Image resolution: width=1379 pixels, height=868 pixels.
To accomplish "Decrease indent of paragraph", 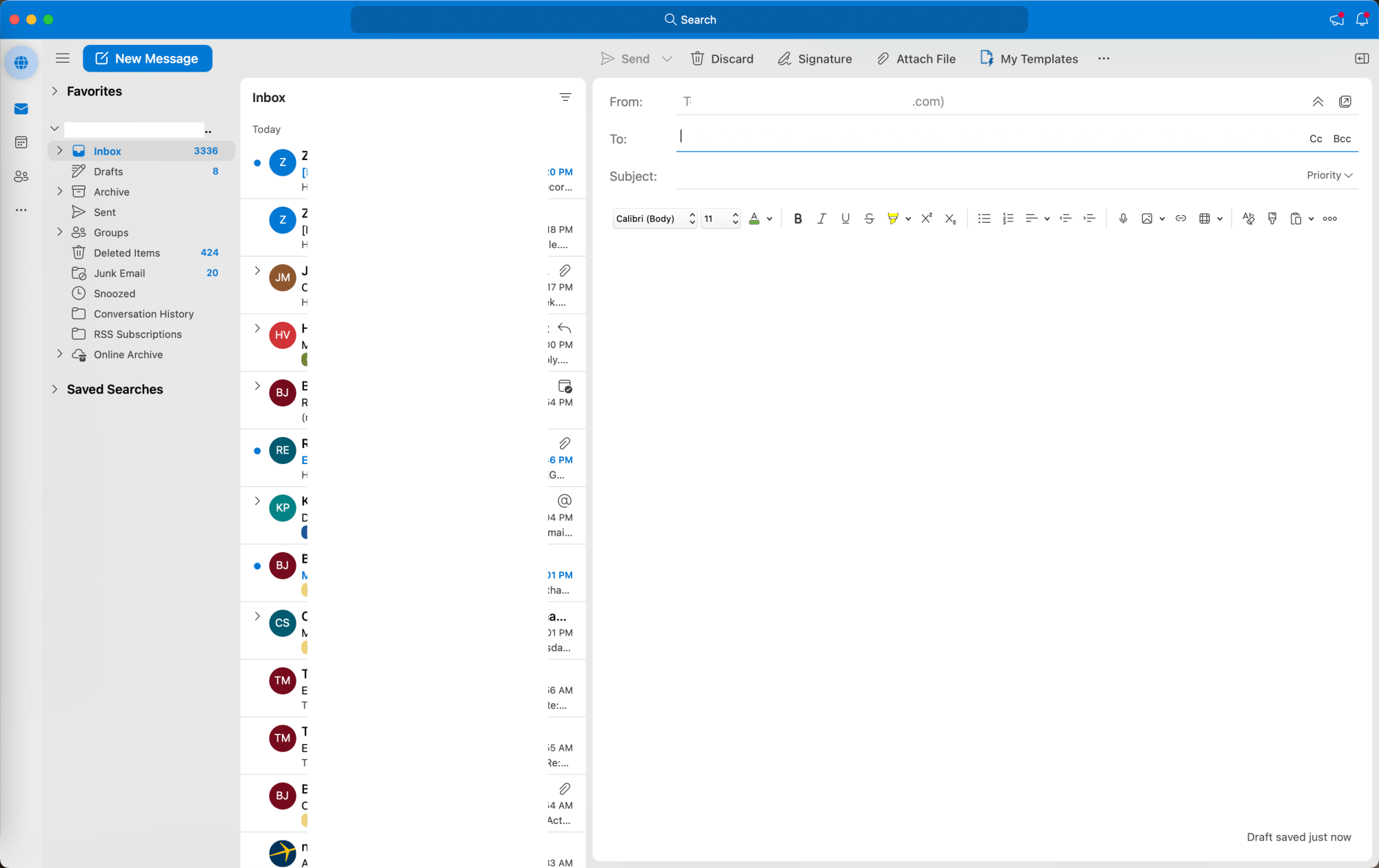I will [1065, 219].
